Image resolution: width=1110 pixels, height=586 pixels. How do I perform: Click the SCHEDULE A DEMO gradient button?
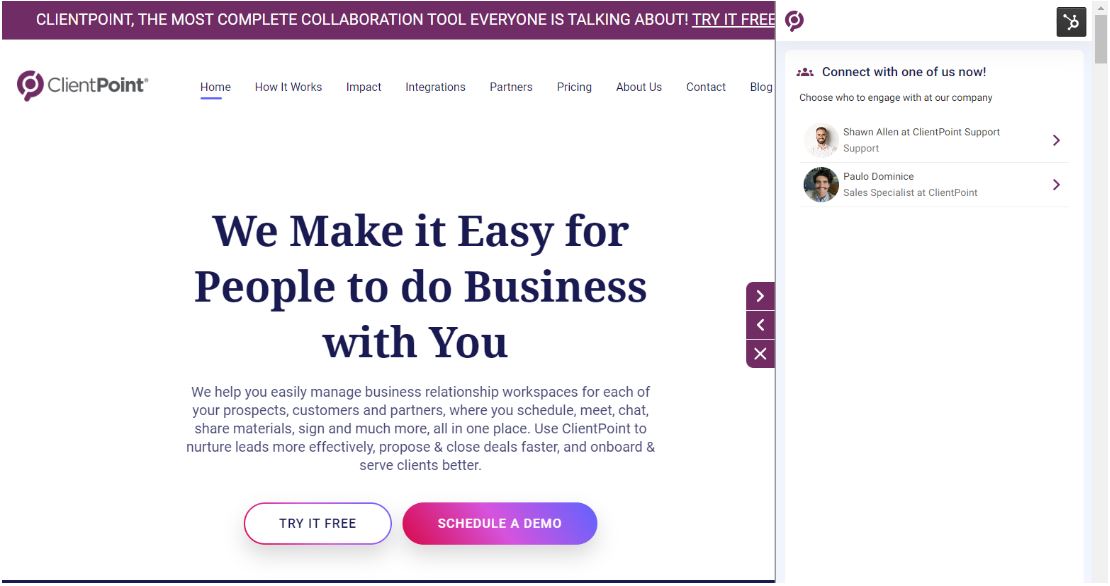(500, 524)
